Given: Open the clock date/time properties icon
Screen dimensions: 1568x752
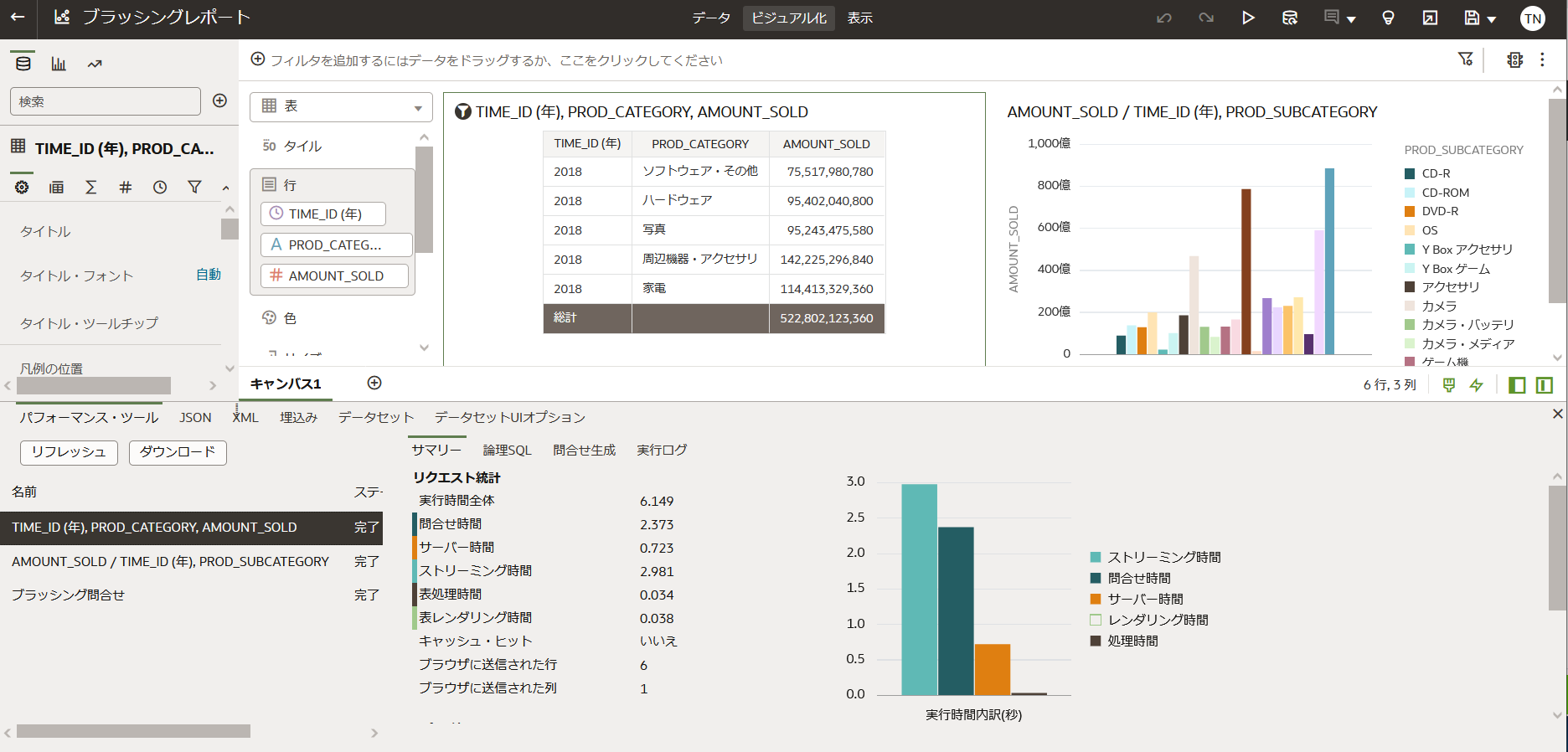Looking at the screenshot, I should pyautogui.click(x=160, y=187).
